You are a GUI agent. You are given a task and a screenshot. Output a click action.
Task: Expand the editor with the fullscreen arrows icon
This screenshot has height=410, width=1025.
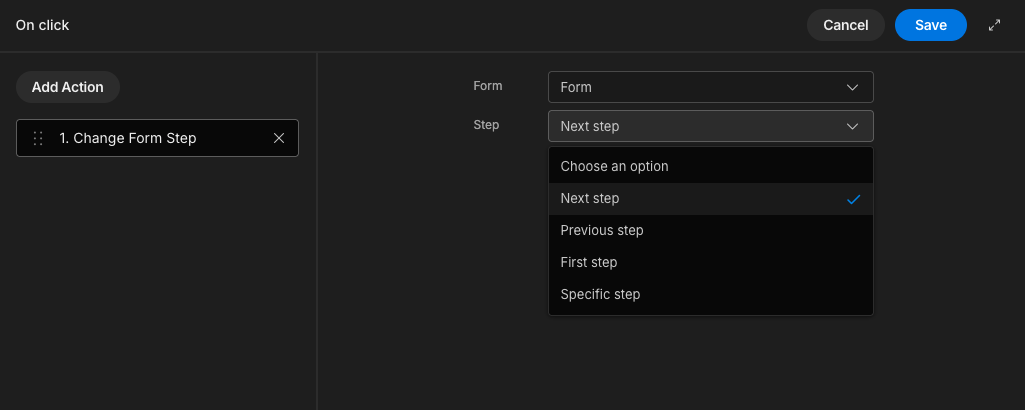(994, 25)
